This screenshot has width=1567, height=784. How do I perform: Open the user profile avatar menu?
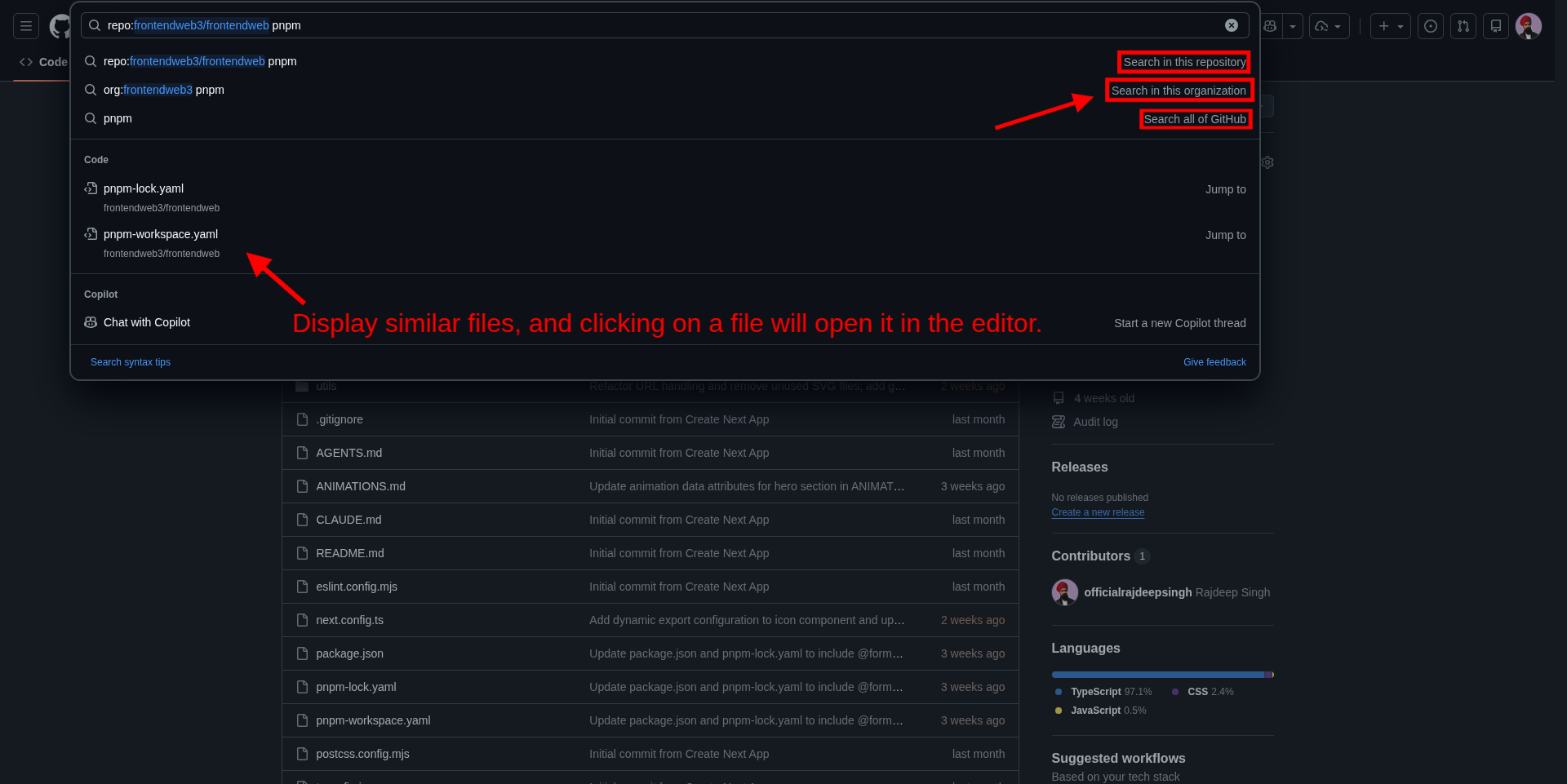(x=1529, y=26)
